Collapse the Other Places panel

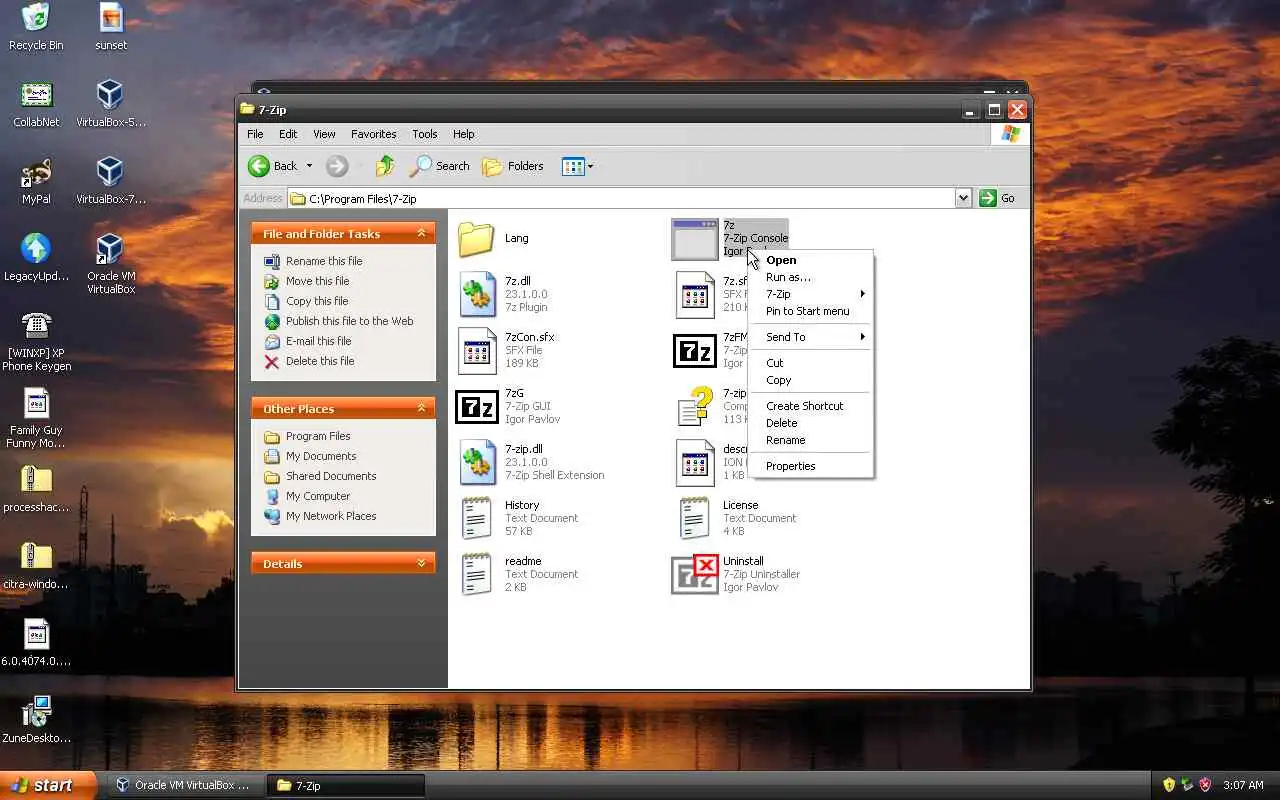click(x=421, y=408)
